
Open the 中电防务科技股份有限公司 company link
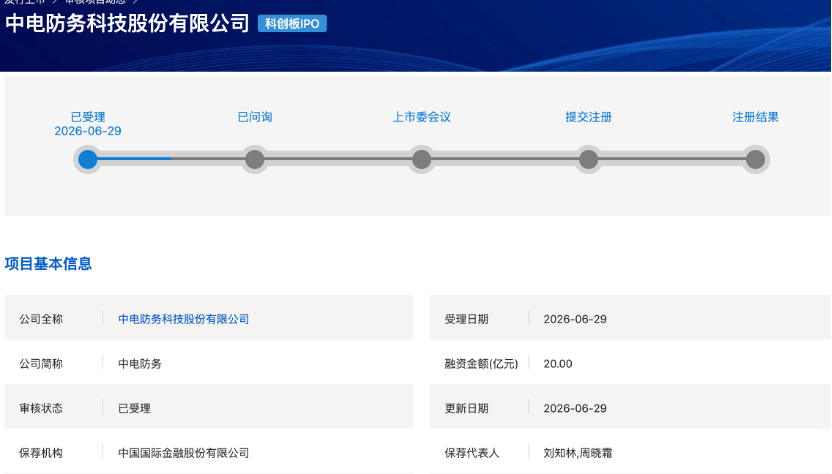tap(183, 319)
